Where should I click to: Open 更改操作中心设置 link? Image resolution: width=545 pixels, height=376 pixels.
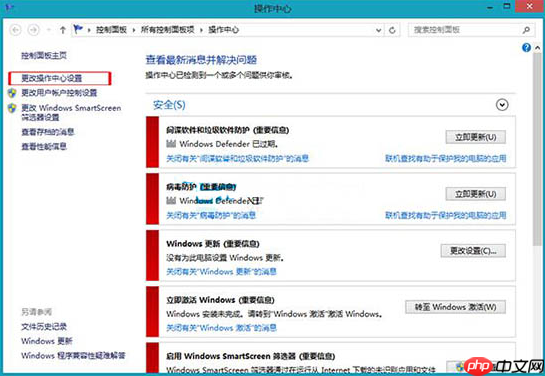(x=51, y=78)
